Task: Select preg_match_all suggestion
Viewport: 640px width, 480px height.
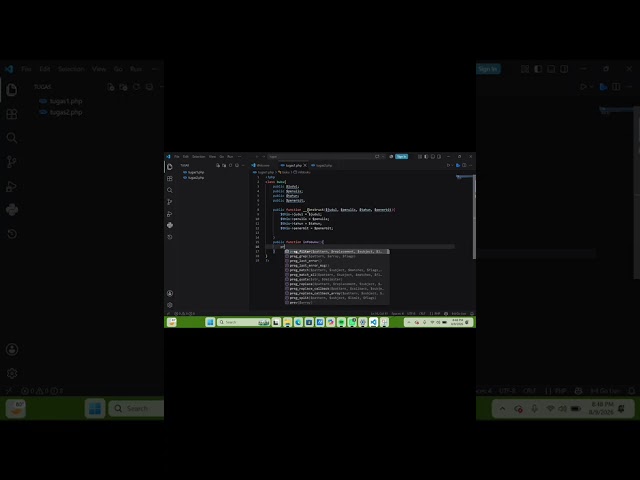Action: coord(337,275)
